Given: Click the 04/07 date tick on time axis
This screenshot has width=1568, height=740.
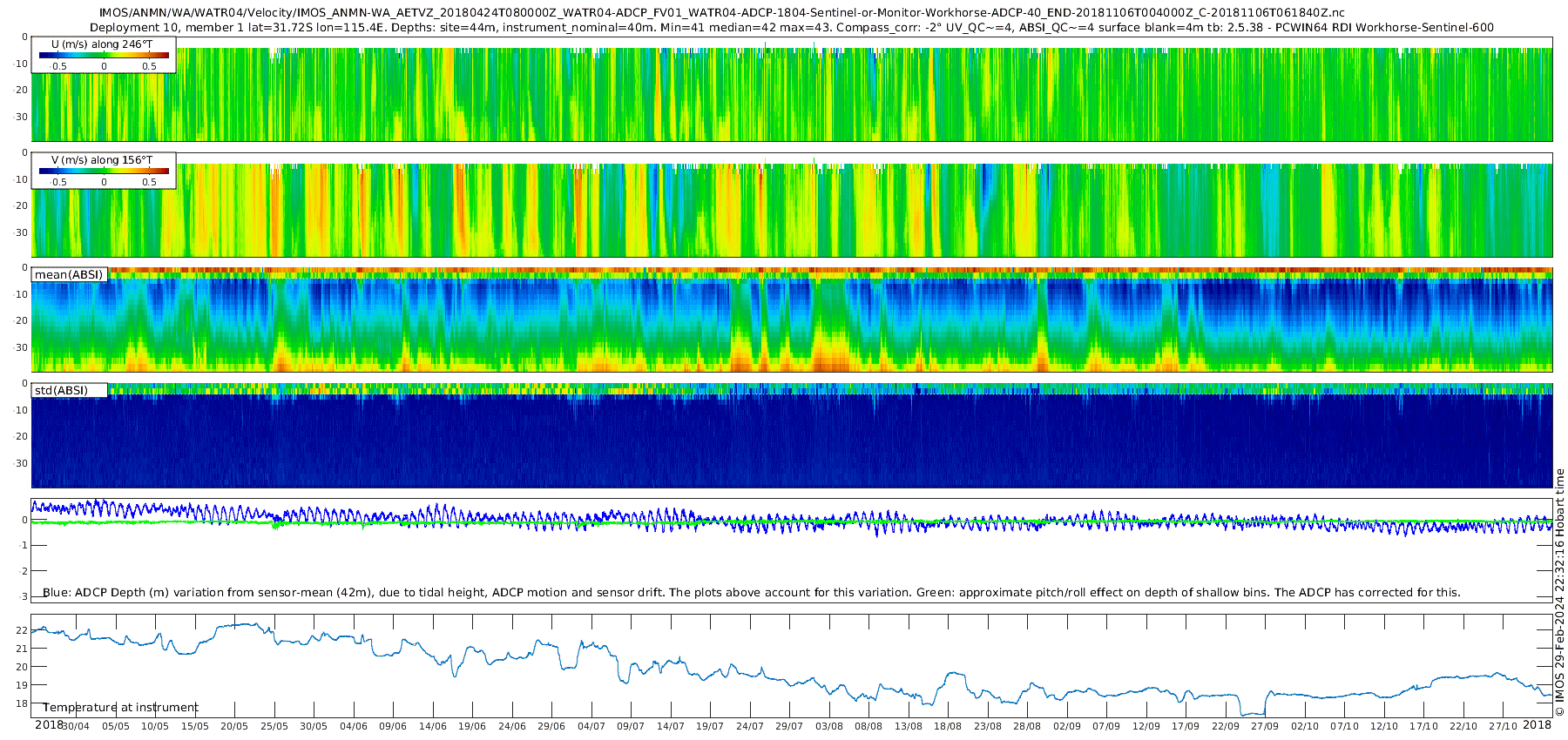Looking at the screenshot, I should [x=591, y=726].
